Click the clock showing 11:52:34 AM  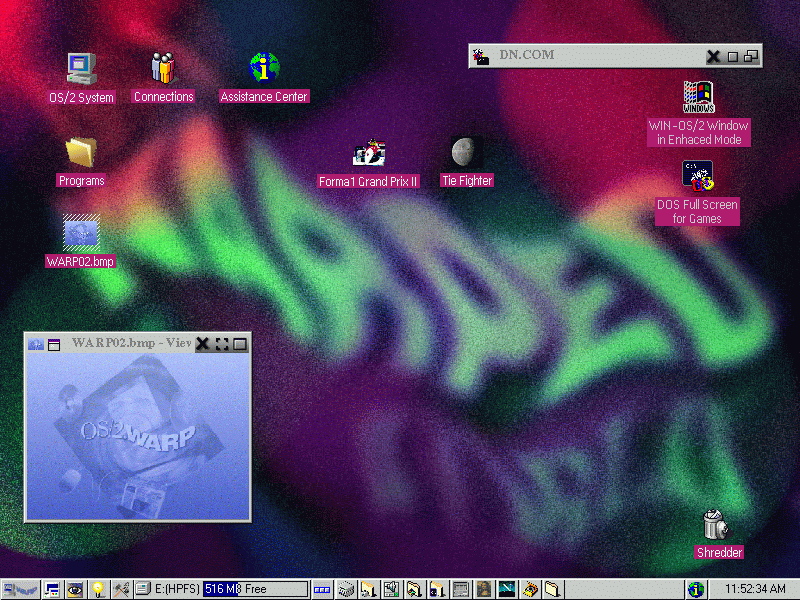point(755,590)
